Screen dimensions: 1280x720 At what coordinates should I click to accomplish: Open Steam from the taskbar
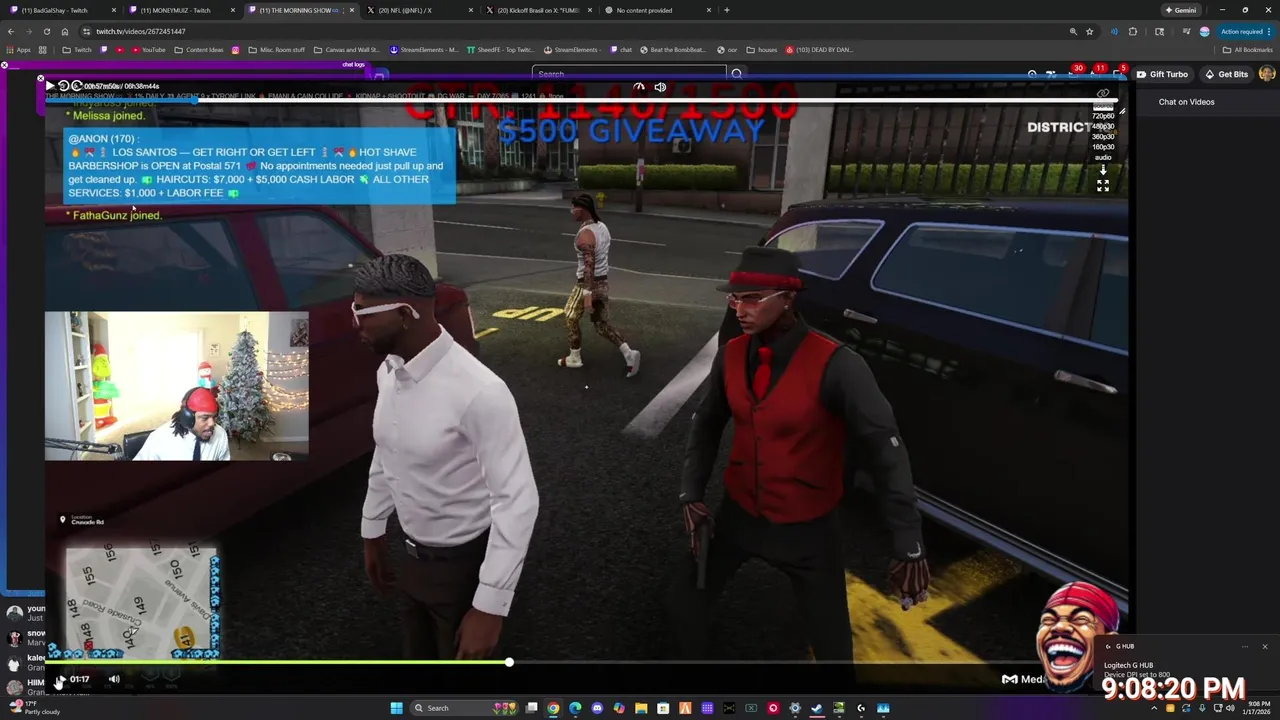tap(817, 708)
